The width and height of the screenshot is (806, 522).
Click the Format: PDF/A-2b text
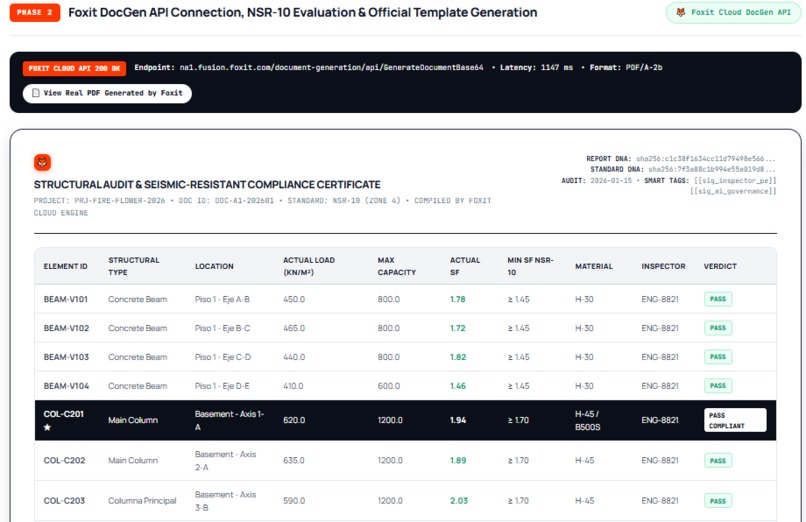tap(626, 67)
